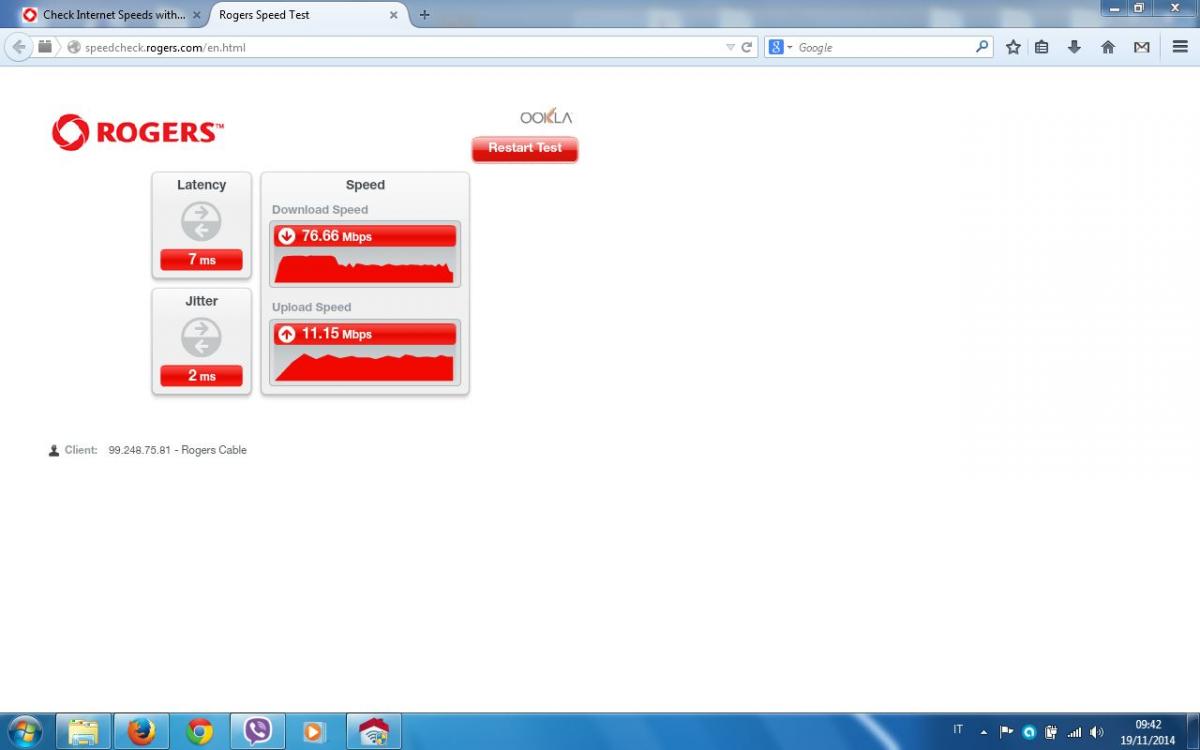Screen dimensions: 1200x750
Task: Open the network signal tray icon
Action: click(x=1074, y=732)
